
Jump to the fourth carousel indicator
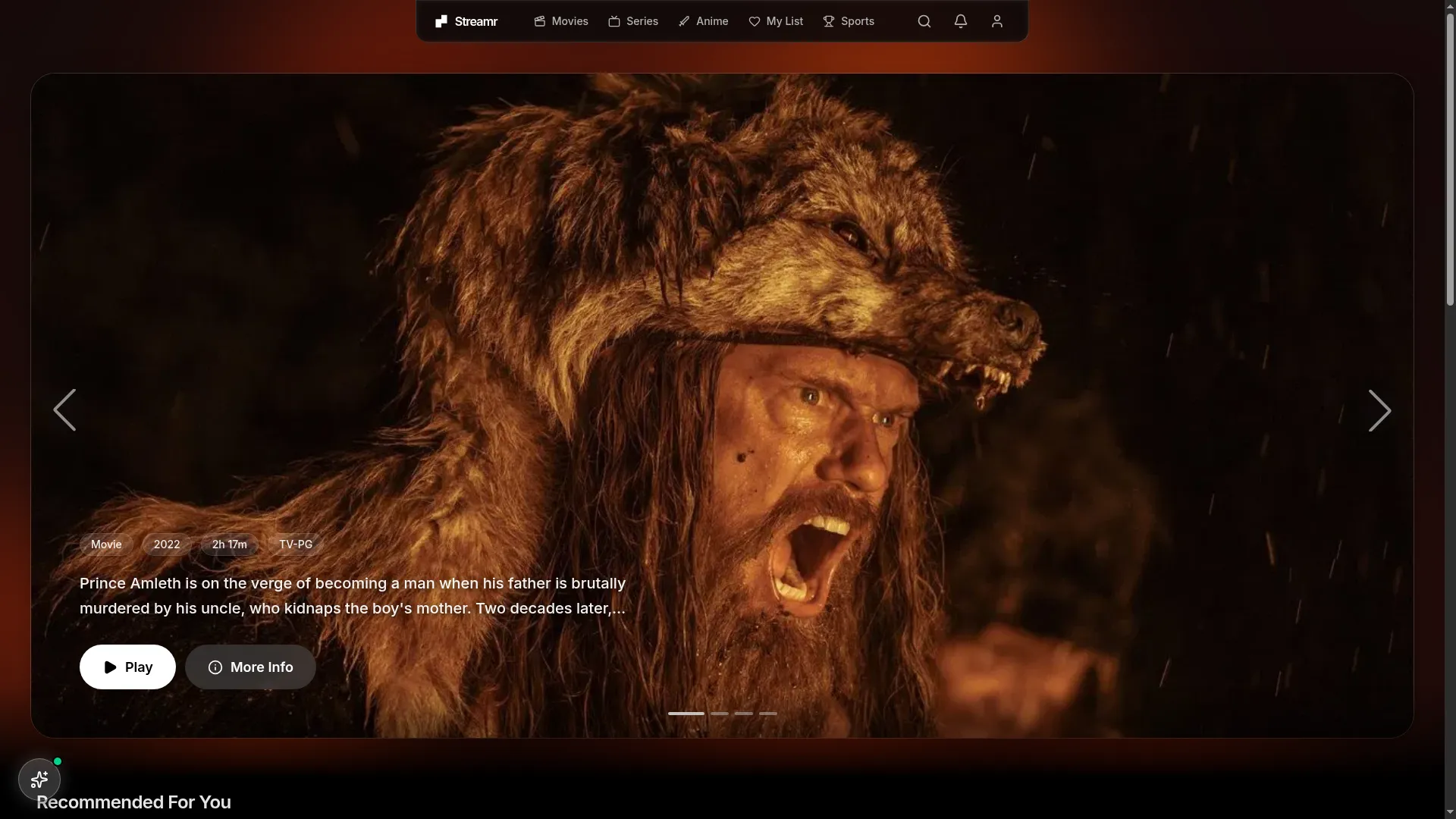[768, 714]
